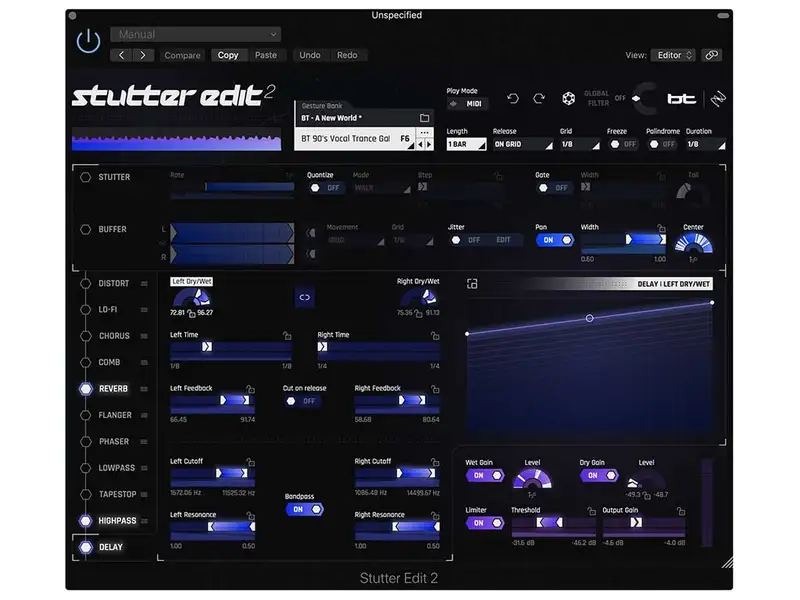
Task: Go to next preset arrow
Action: (x=143, y=55)
